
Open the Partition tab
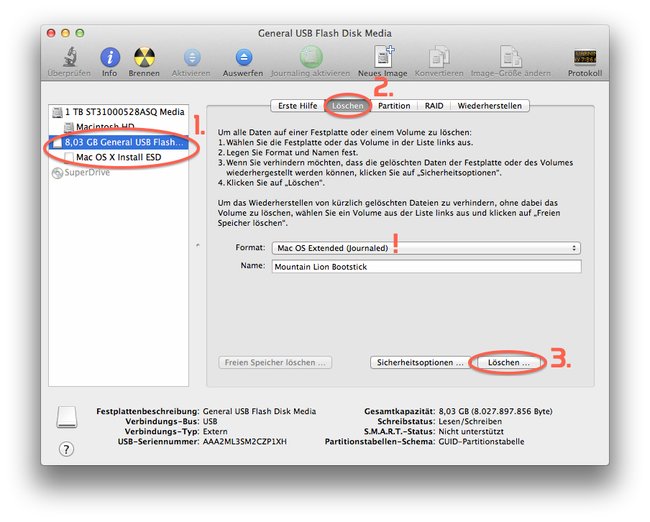394,106
